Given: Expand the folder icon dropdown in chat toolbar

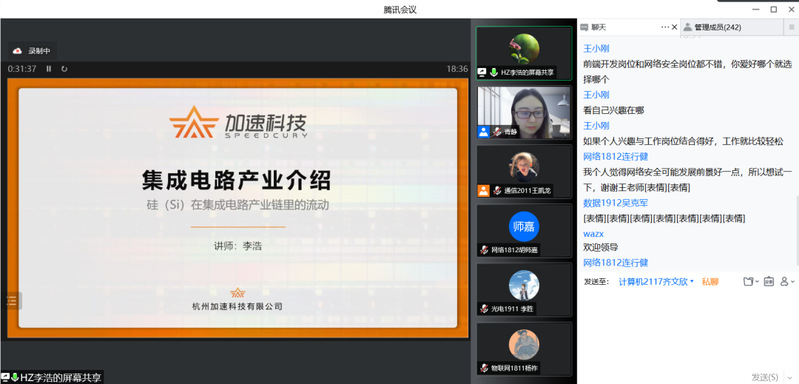Looking at the screenshot, I should (x=751, y=281).
